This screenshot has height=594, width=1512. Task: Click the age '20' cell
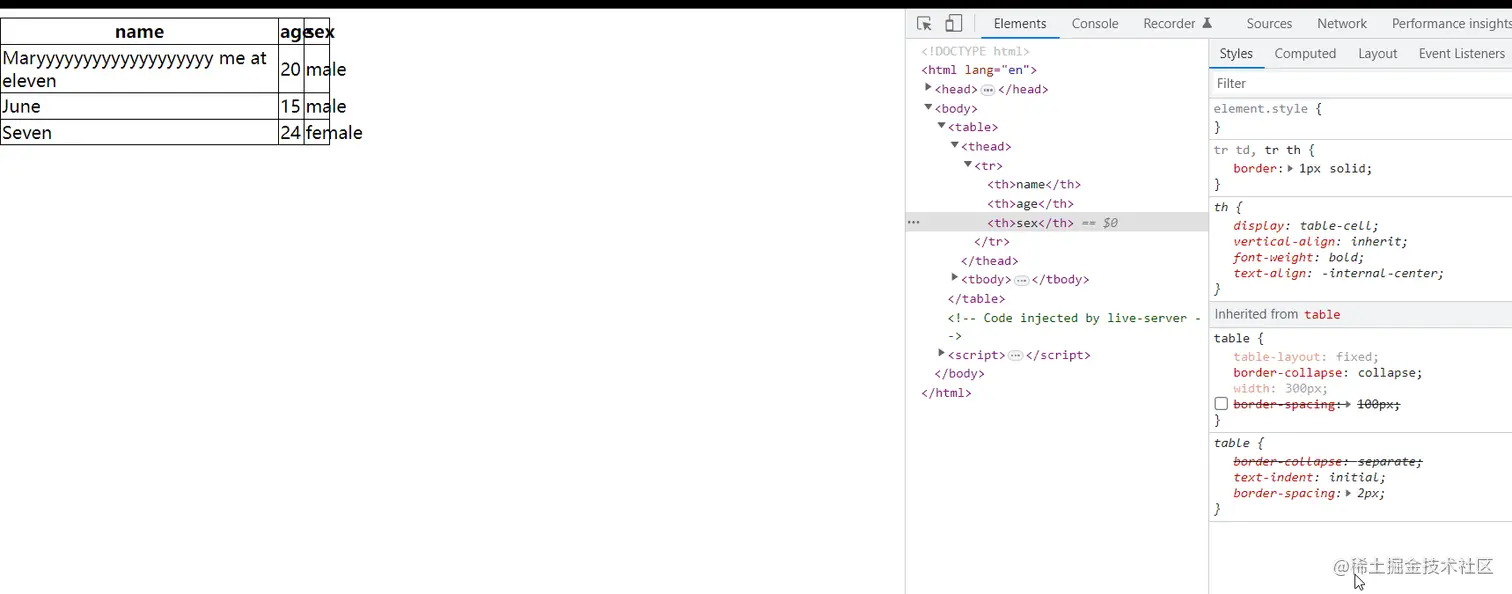click(291, 69)
